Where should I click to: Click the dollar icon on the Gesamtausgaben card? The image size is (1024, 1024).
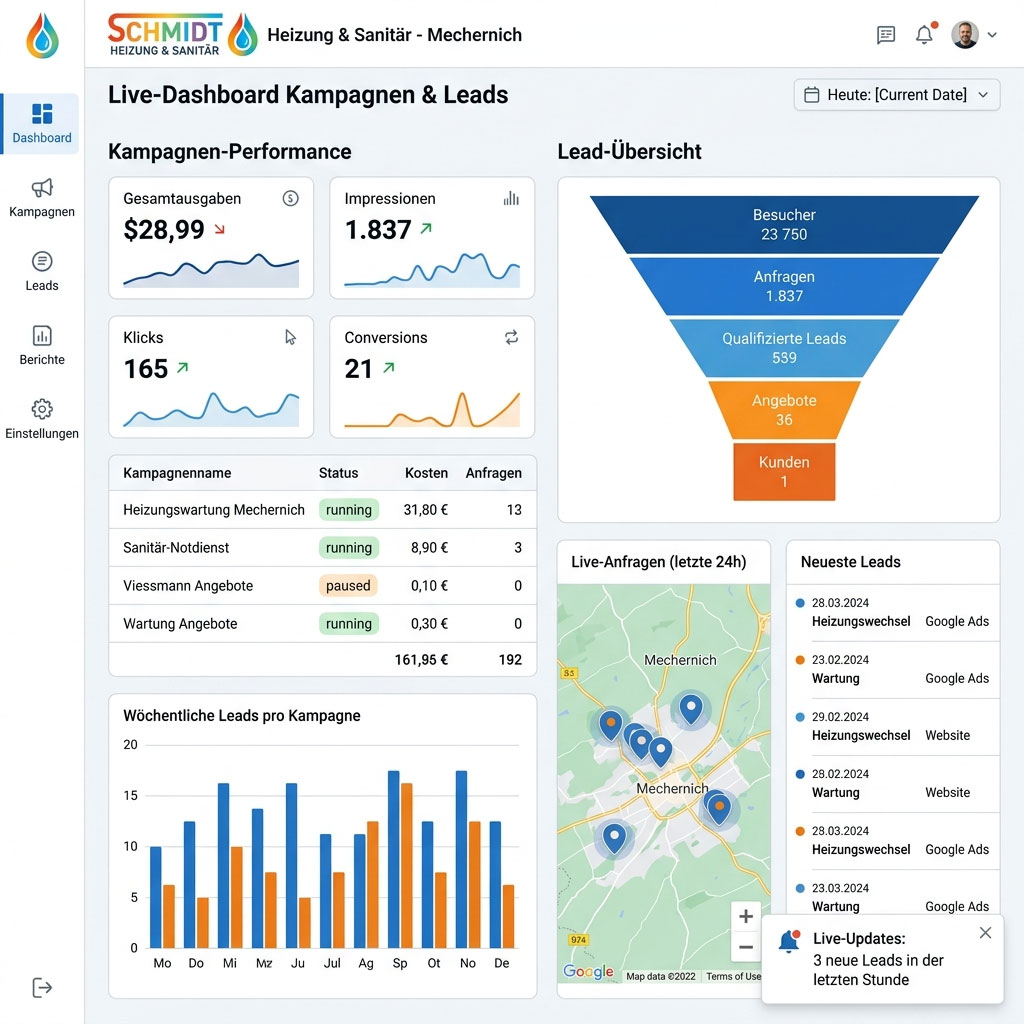(x=291, y=198)
